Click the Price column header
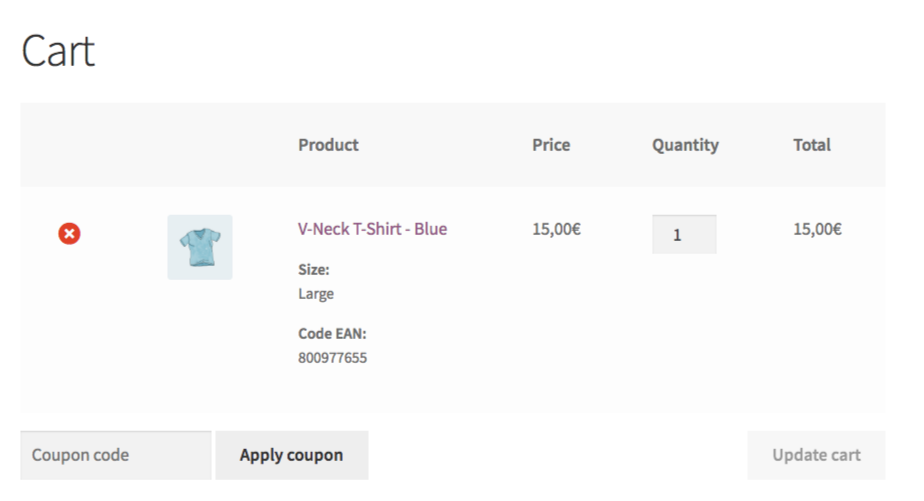The height and width of the screenshot is (501, 924). pyautogui.click(x=551, y=145)
